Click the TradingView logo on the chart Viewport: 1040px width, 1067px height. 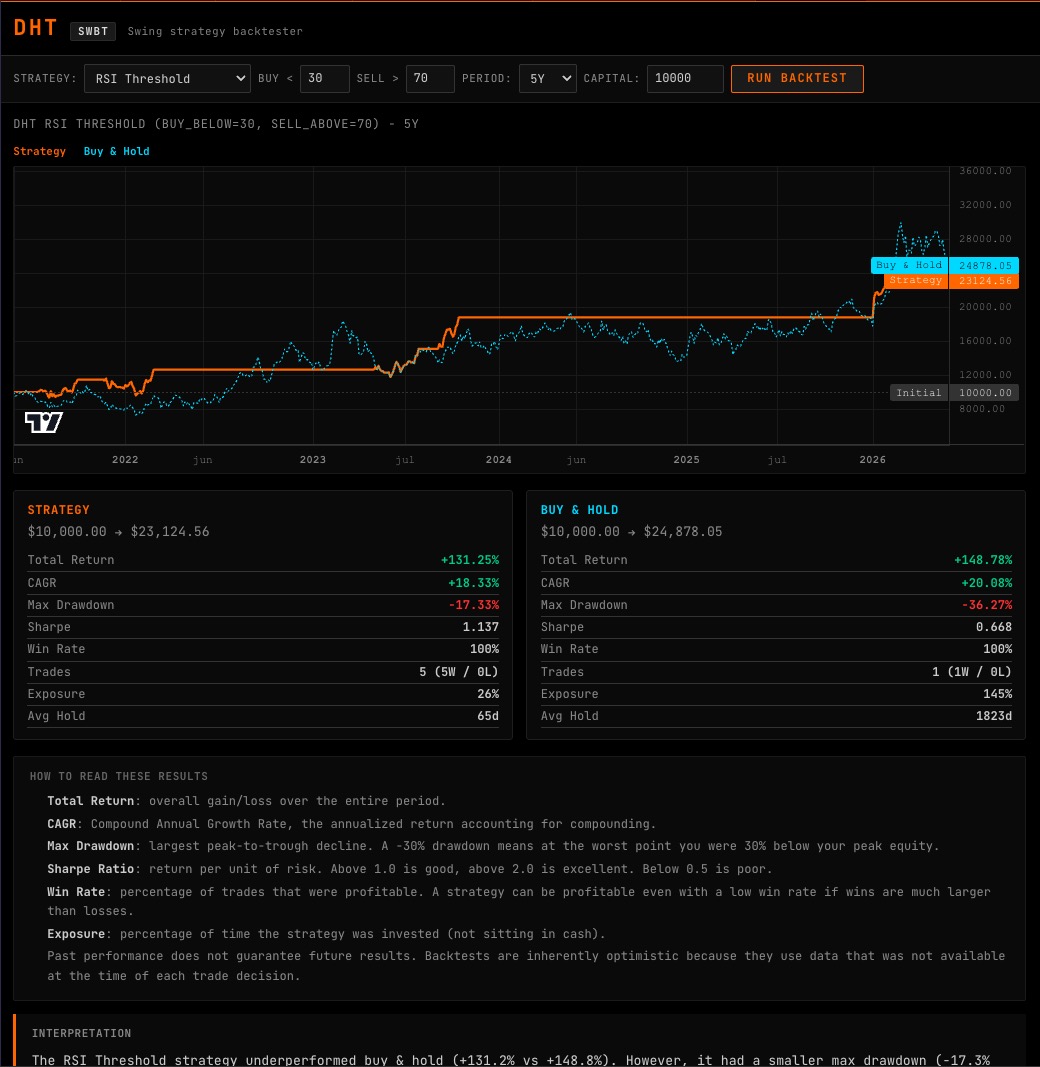(x=44, y=423)
